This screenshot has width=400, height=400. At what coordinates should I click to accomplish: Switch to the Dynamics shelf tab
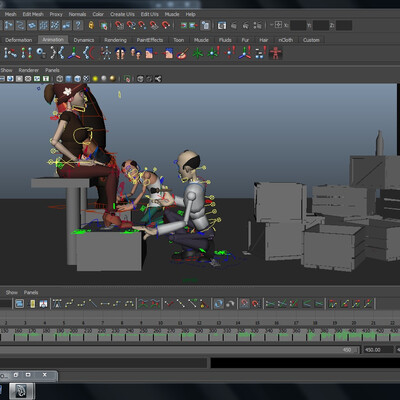coord(84,40)
